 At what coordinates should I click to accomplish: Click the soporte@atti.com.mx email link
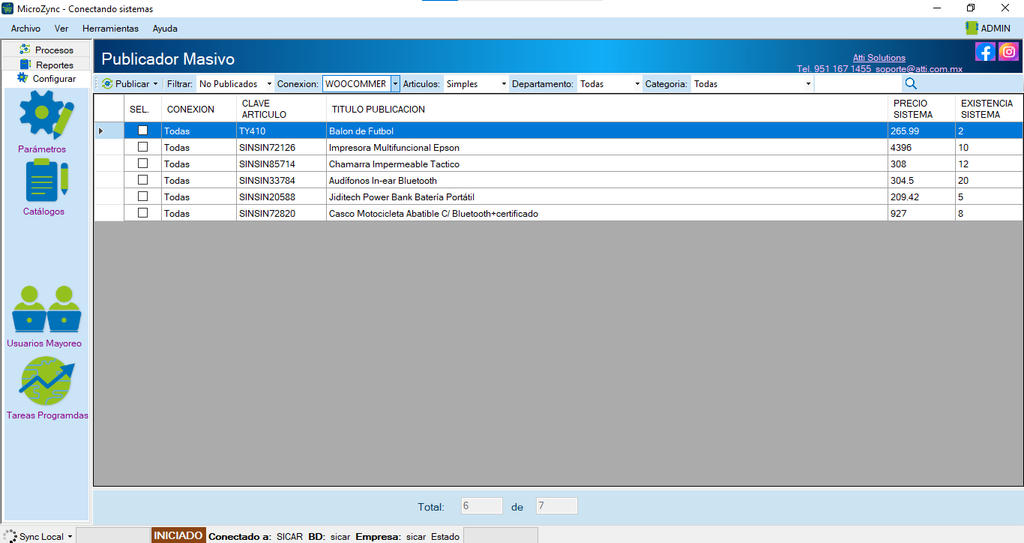tap(919, 69)
